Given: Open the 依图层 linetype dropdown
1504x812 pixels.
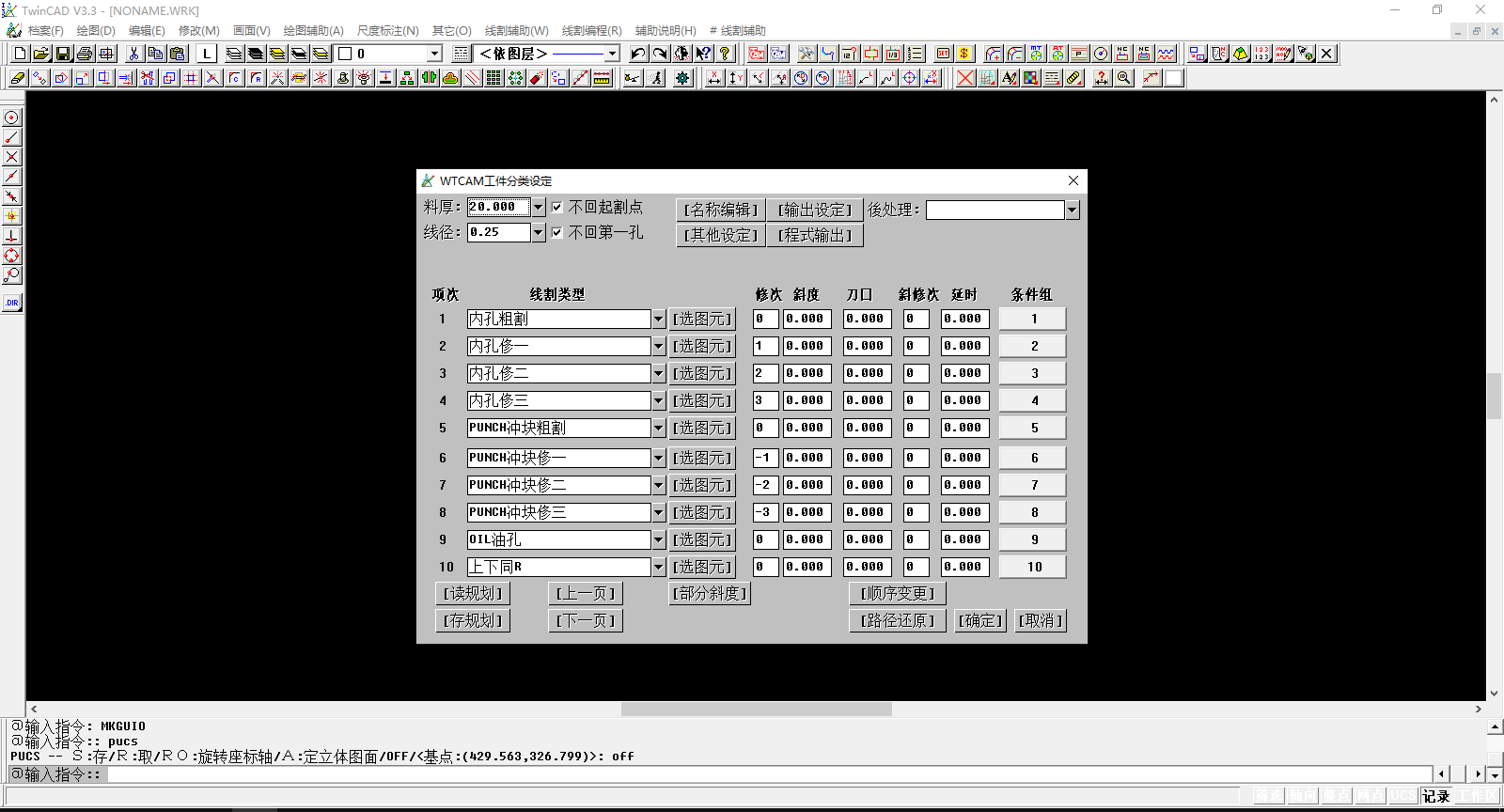Looking at the screenshot, I should tap(612, 54).
